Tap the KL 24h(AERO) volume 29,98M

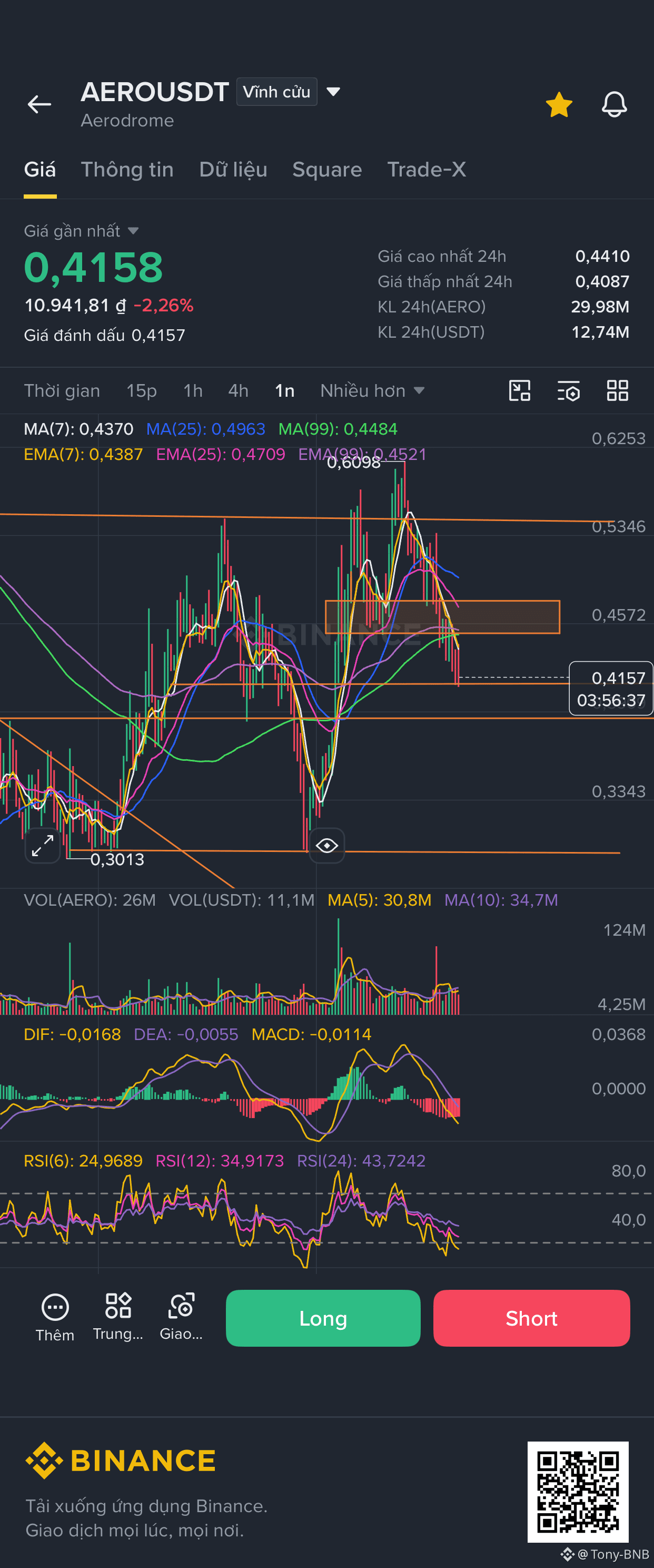tap(600, 306)
